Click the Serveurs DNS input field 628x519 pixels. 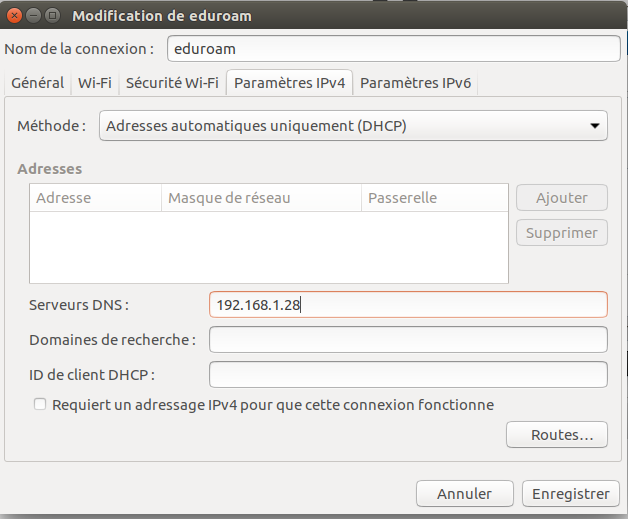pos(408,304)
